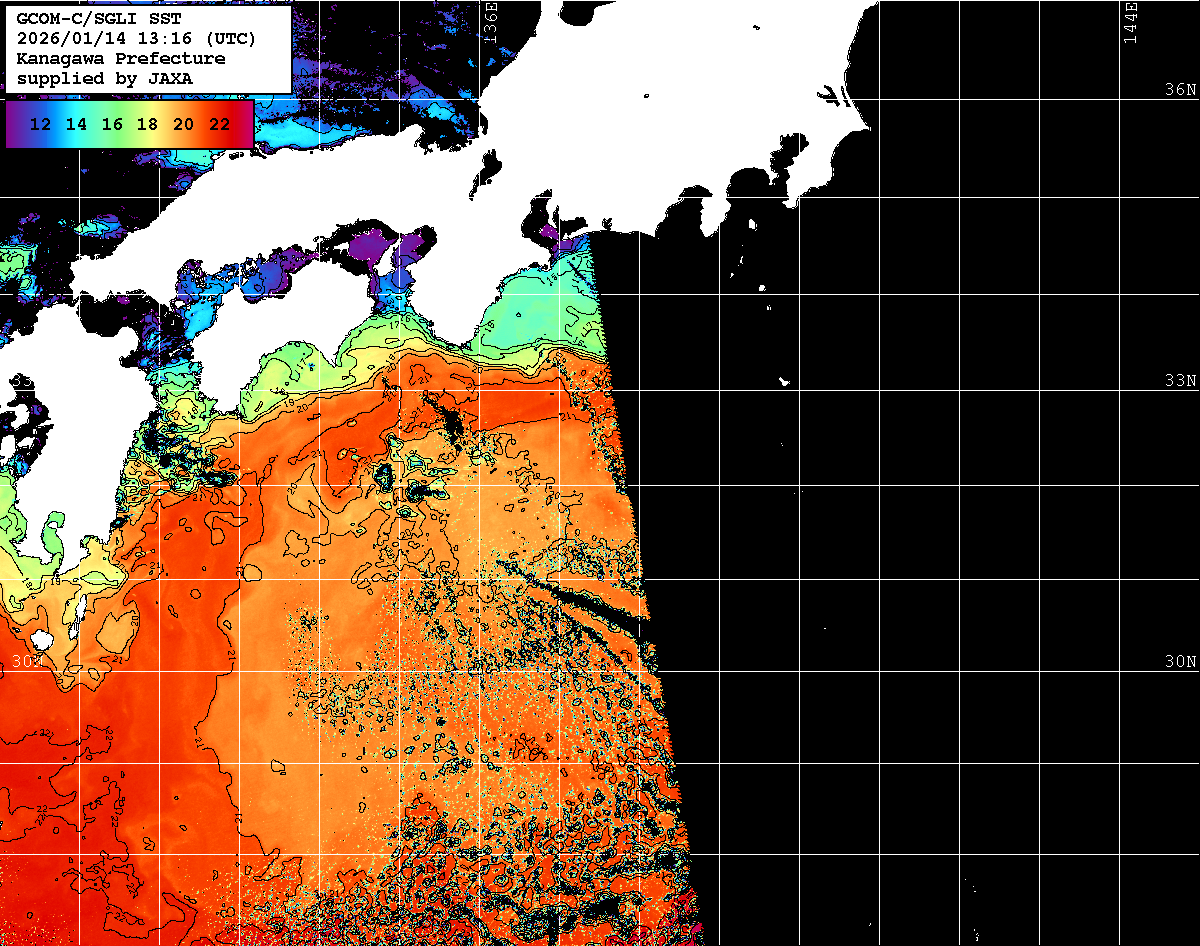Click the 136E longitude label
The image size is (1200, 946).
click(x=490, y=22)
